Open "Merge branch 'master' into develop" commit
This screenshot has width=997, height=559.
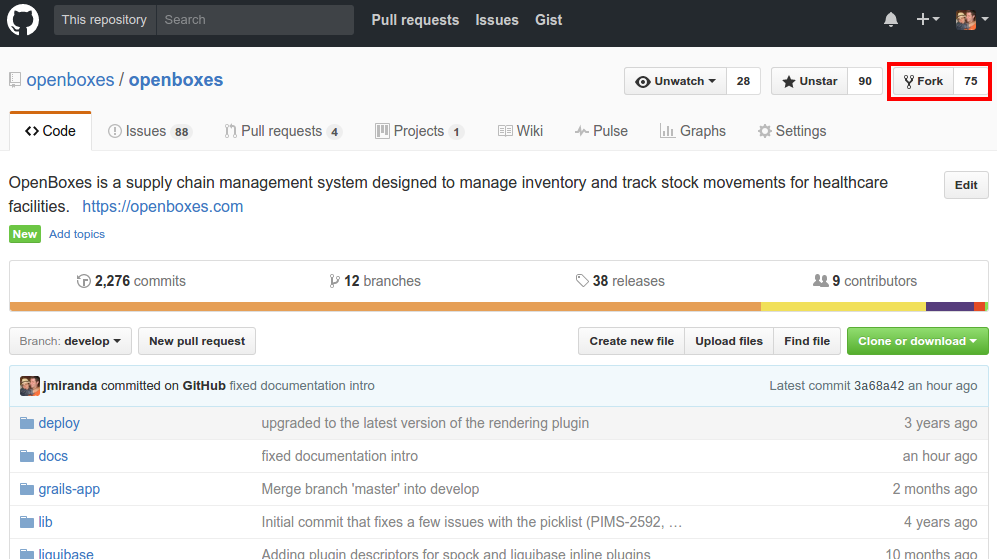point(370,489)
